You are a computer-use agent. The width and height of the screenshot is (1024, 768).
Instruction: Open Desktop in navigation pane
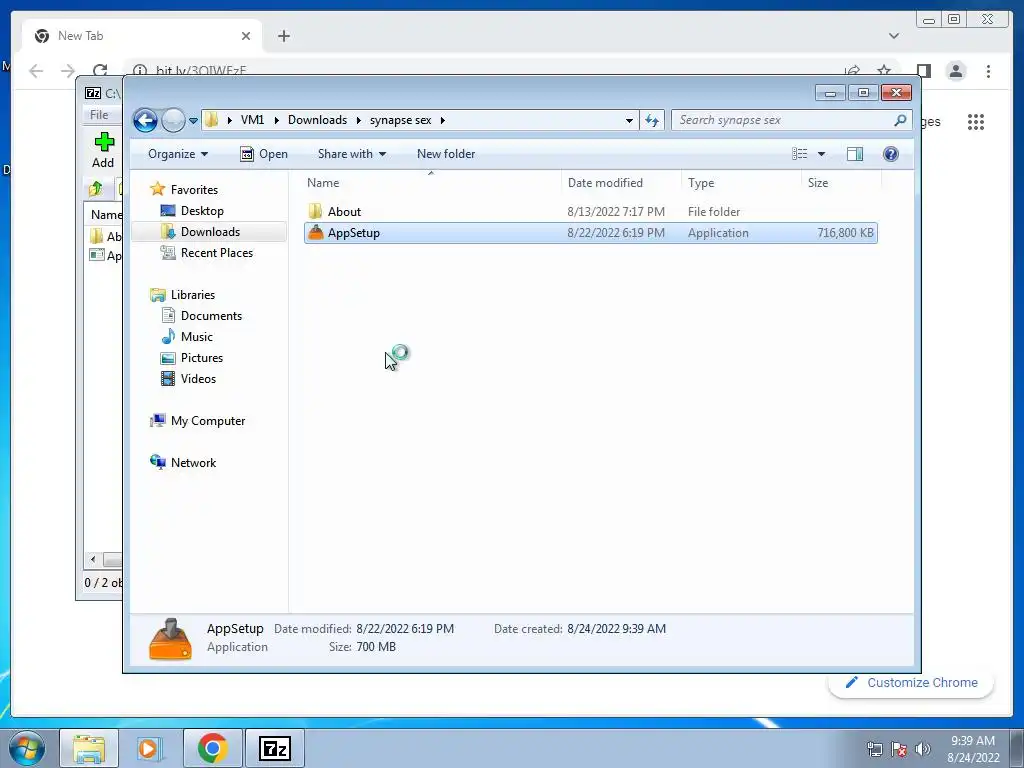[202, 211]
